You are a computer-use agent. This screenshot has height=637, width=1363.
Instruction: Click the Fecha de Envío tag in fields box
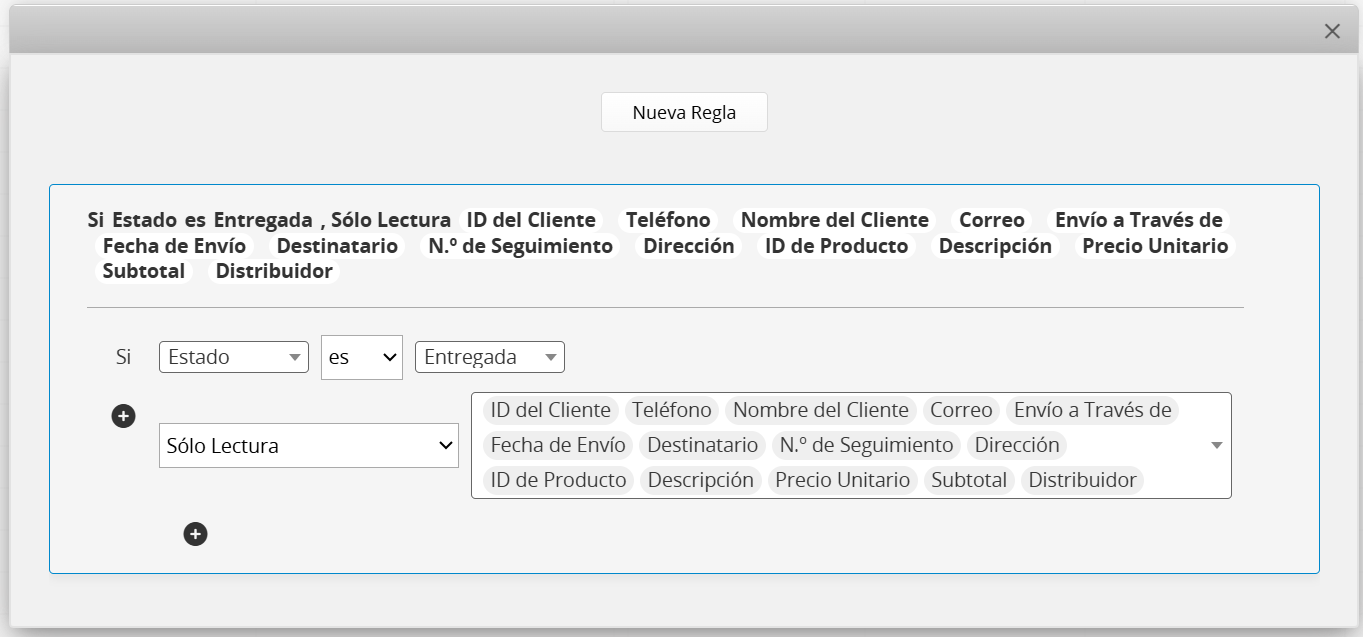point(558,445)
